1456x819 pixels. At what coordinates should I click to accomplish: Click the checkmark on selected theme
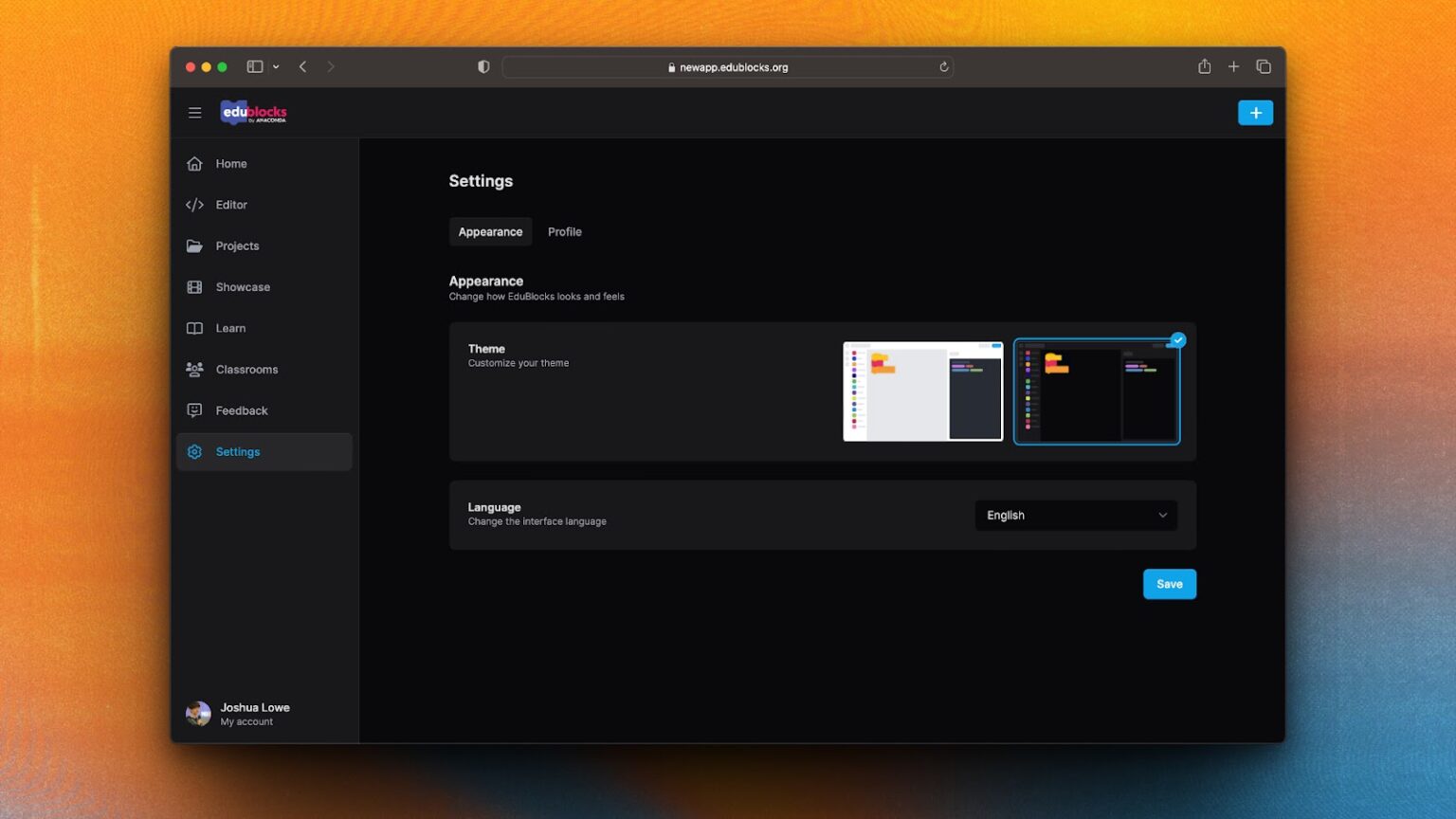[1177, 339]
